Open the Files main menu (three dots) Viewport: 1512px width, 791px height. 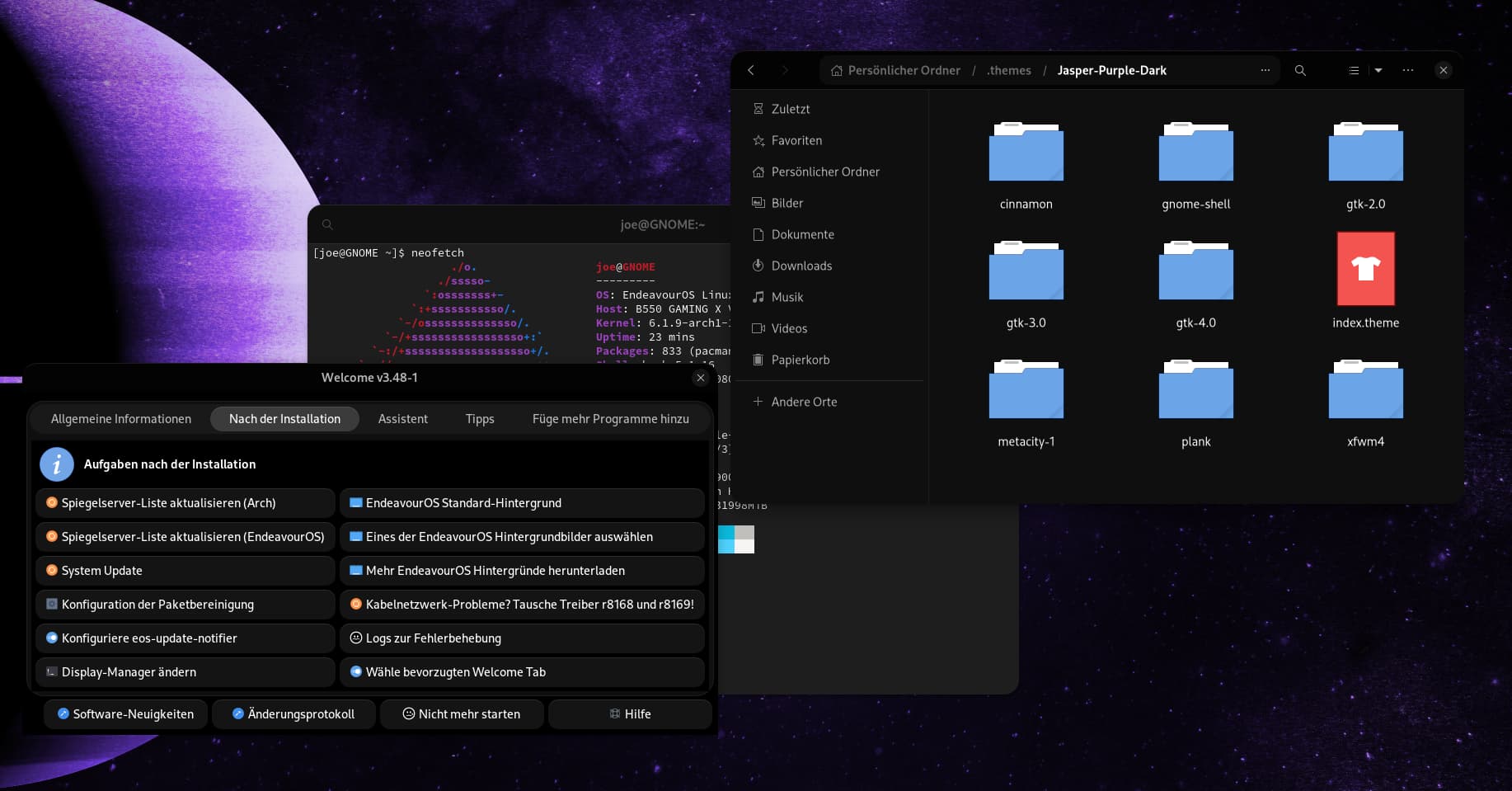[x=1408, y=70]
